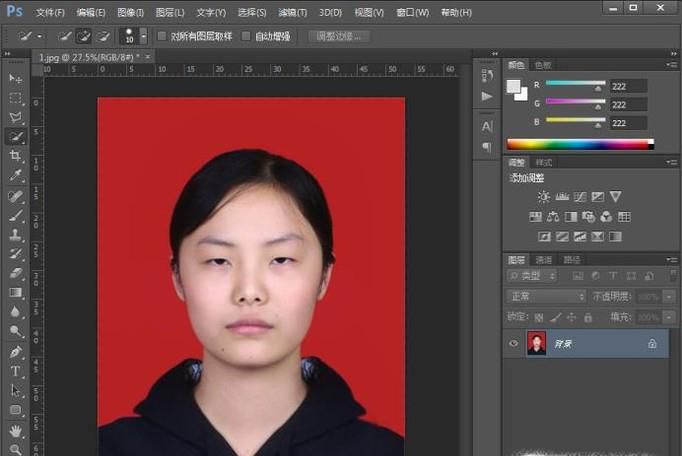Select the Hand tool
682x456 pixels.
(16, 430)
